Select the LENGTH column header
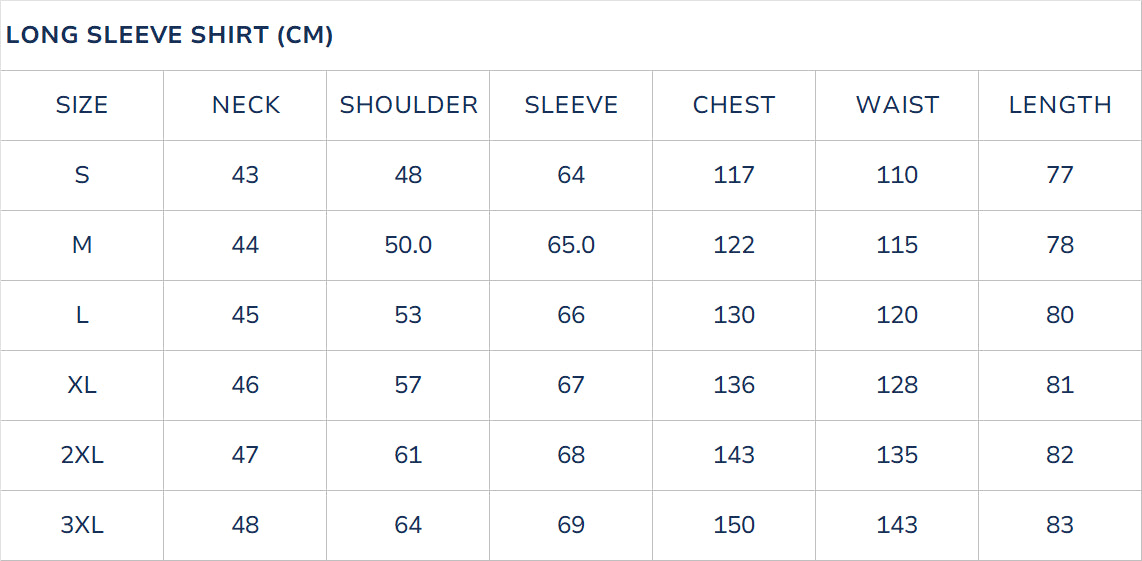The height and width of the screenshot is (561, 1142). pos(1060,105)
